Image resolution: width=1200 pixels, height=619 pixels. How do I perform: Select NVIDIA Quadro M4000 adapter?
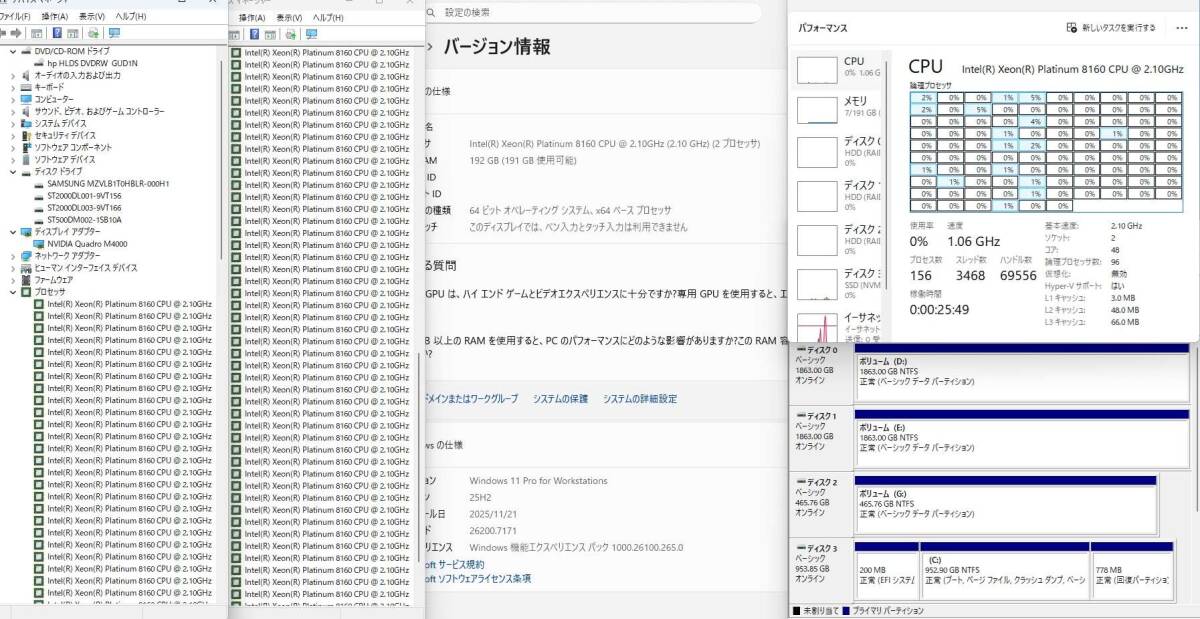click(79, 244)
